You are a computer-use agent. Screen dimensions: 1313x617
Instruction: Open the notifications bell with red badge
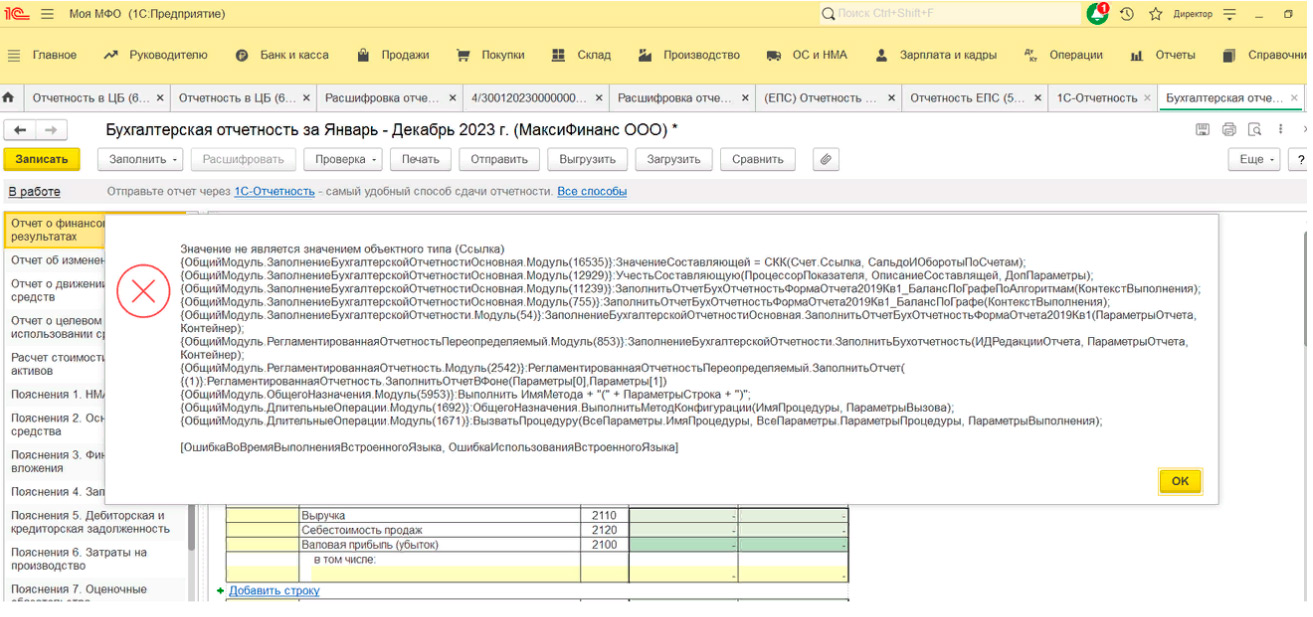[x=1097, y=14]
